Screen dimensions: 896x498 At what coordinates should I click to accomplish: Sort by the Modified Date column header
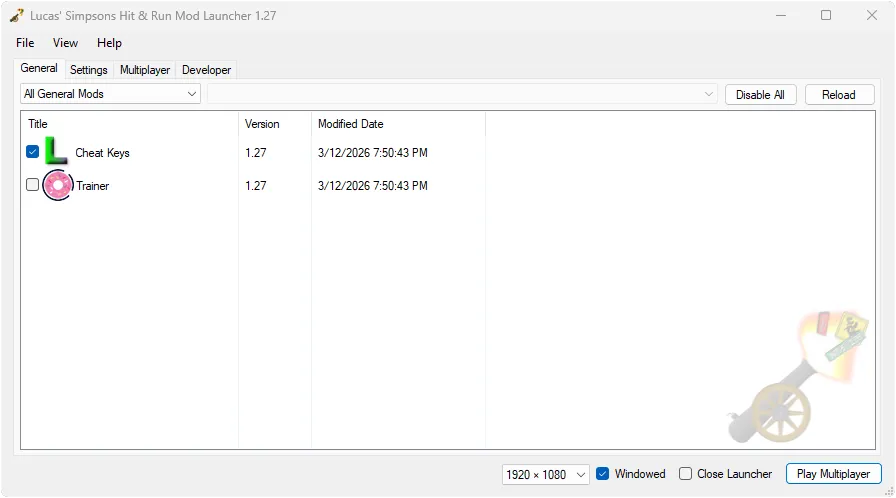[398, 124]
